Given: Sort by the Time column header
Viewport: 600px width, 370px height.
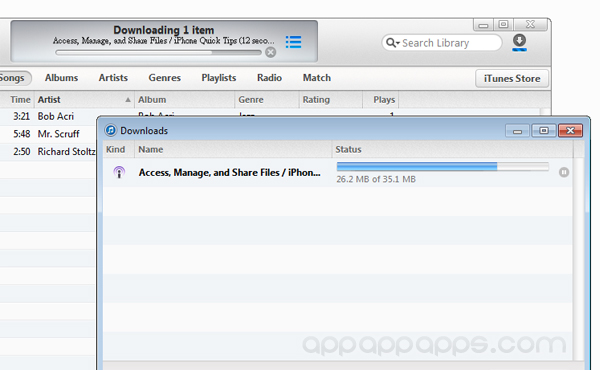Looking at the screenshot, I should coord(17,99).
